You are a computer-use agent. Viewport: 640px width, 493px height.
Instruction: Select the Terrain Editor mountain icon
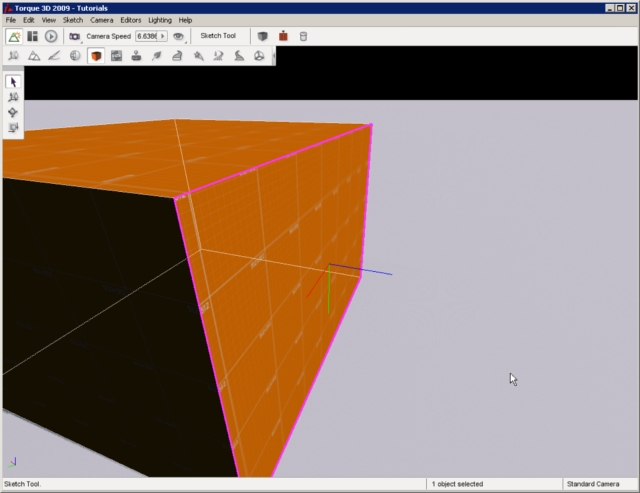[x=33, y=56]
